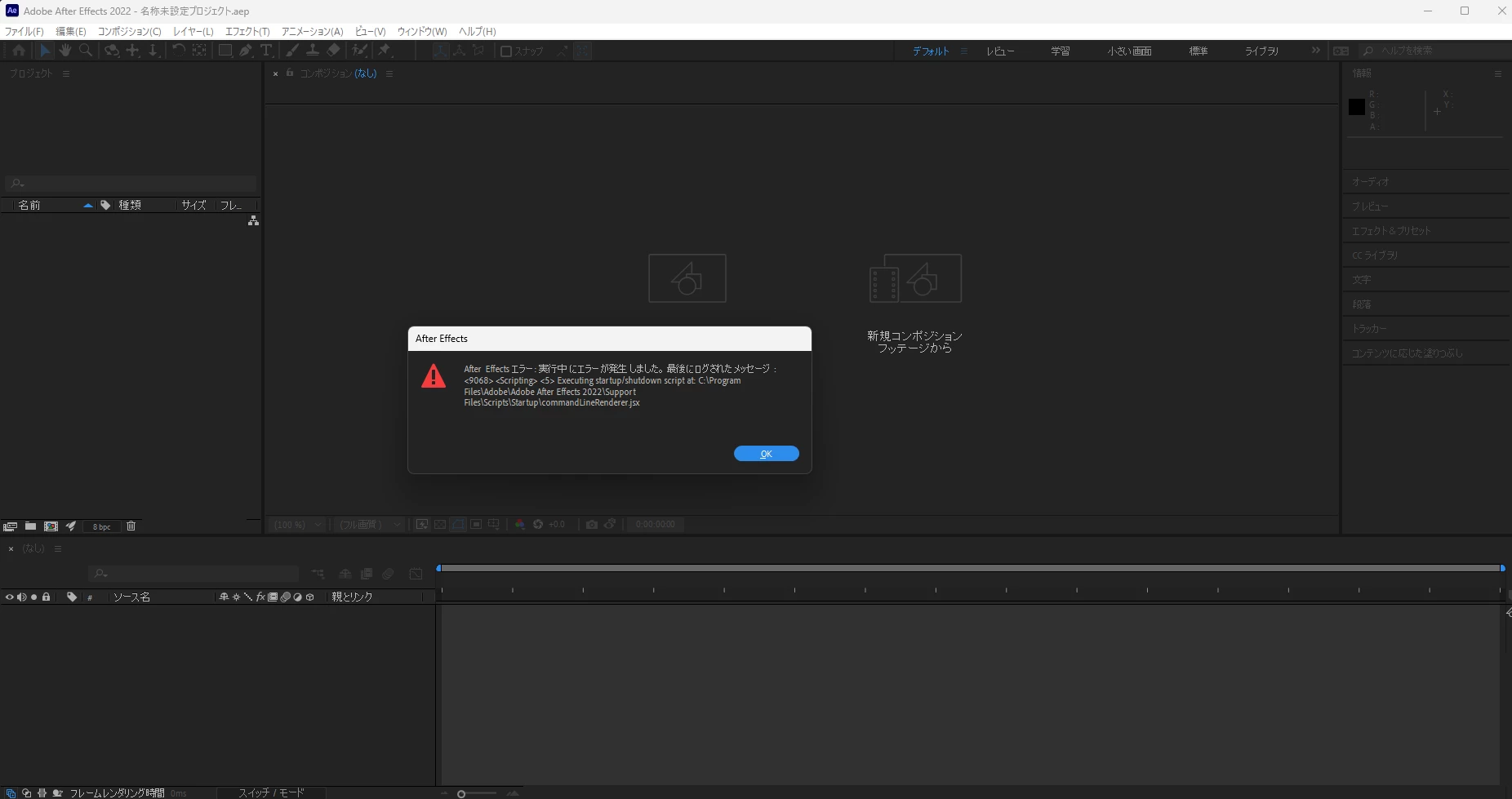The width and height of the screenshot is (1512, 799).
Task: Switch to the レビュー workspace
Action: click(1000, 51)
